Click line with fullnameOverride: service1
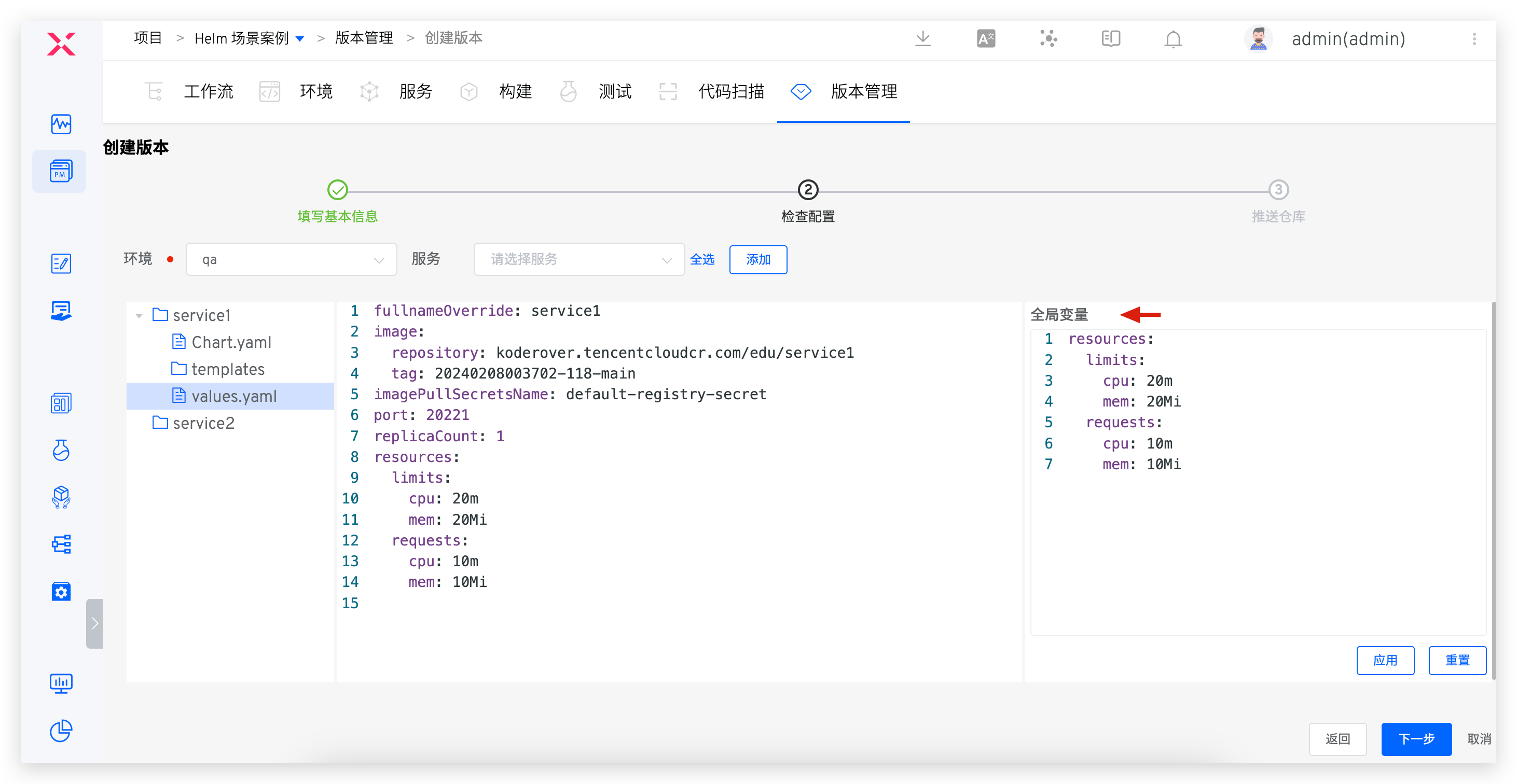Image resolution: width=1517 pixels, height=784 pixels. (487, 311)
